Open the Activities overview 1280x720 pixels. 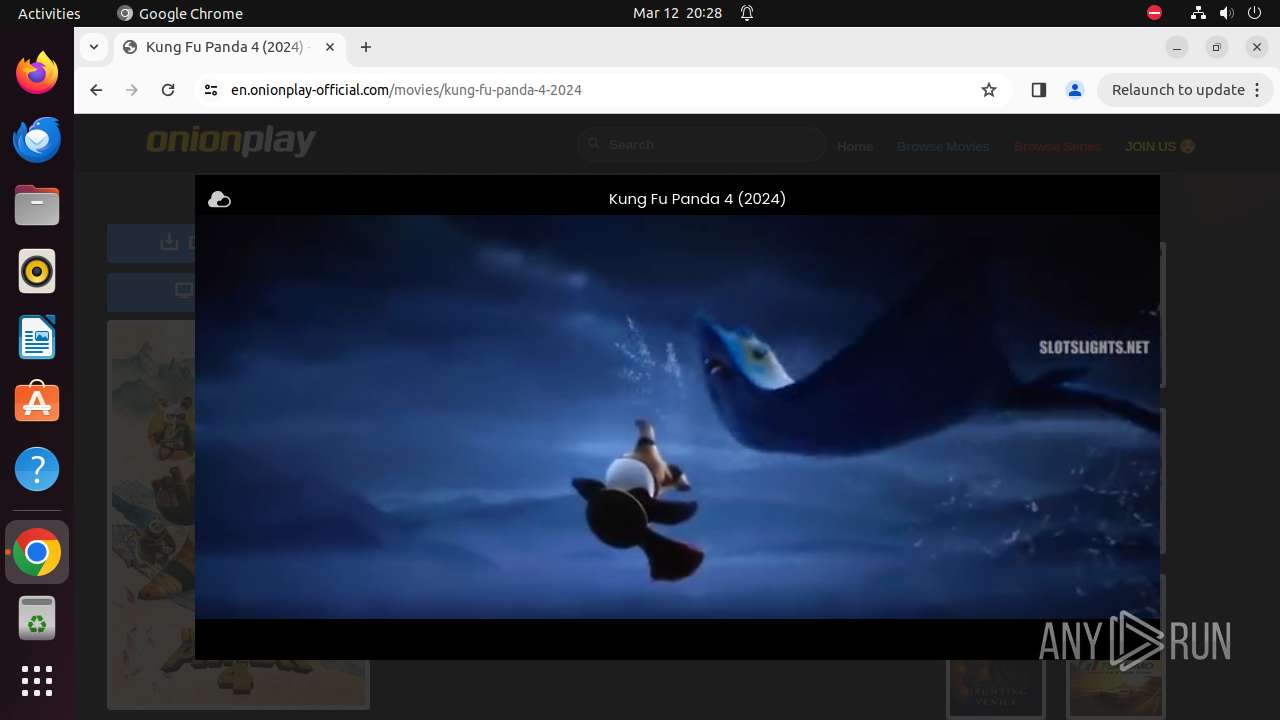(x=49, y=13)
